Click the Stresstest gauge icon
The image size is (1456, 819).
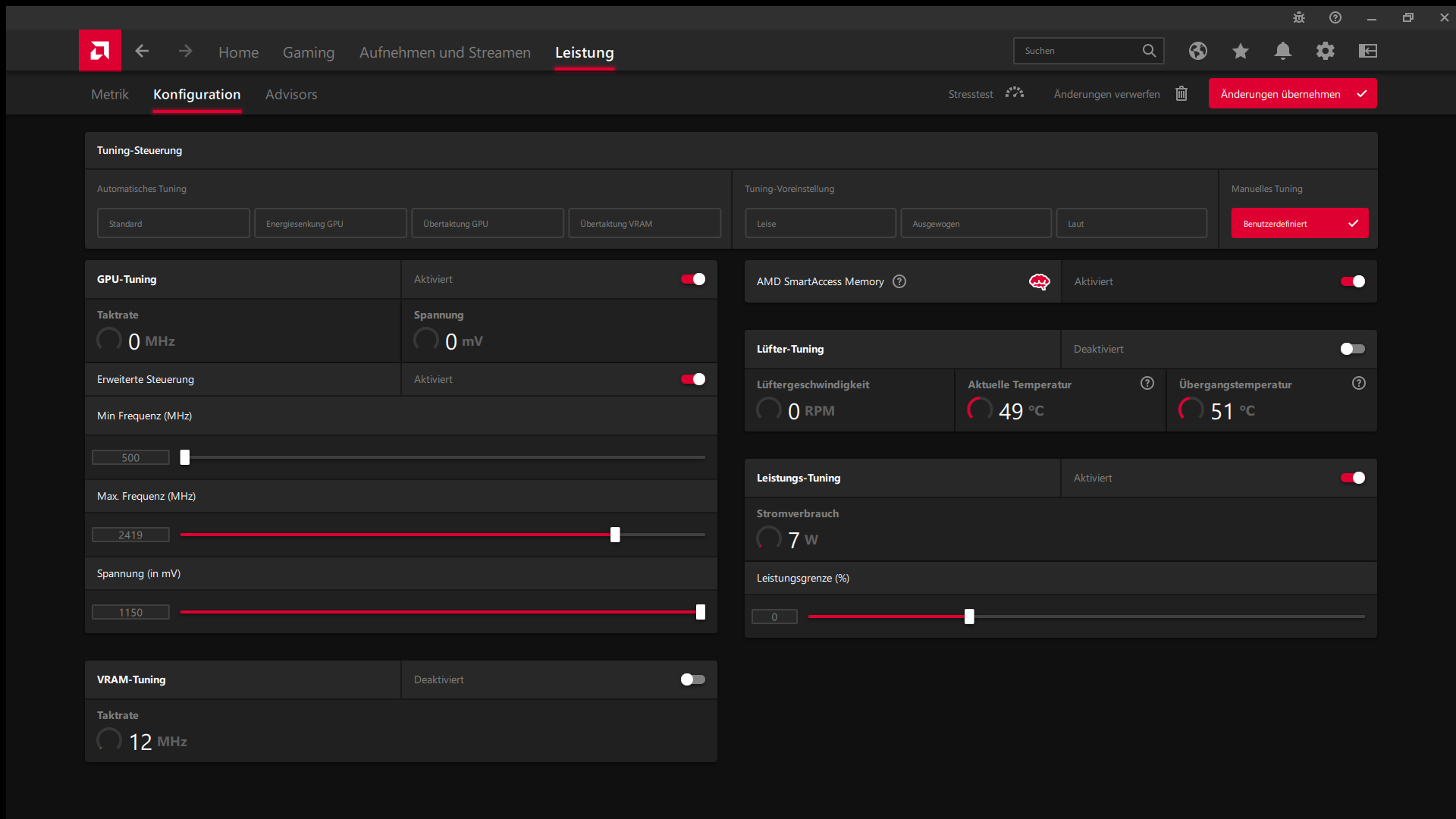(x=1015, y=93)
